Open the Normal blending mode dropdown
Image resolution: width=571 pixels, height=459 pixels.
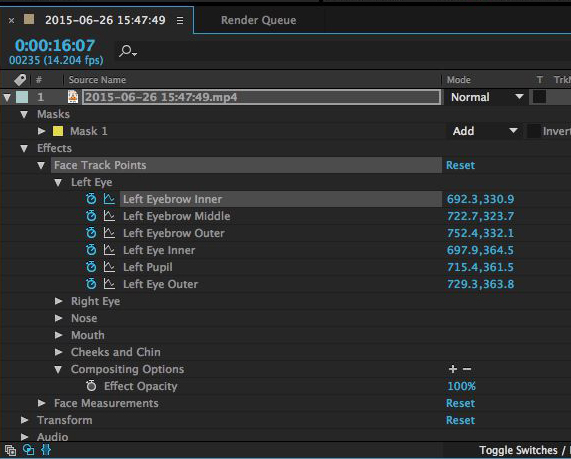point(487,97)
